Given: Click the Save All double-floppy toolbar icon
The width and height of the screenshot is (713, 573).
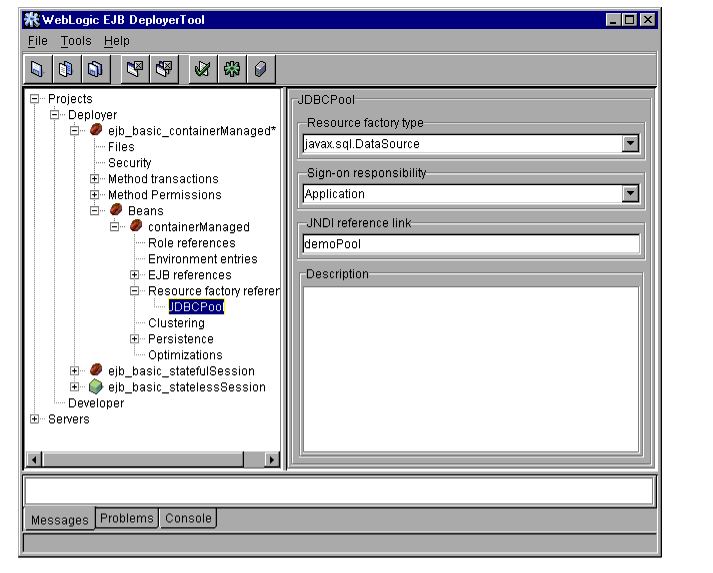Looking at the screenshot, I should [95, 69].
